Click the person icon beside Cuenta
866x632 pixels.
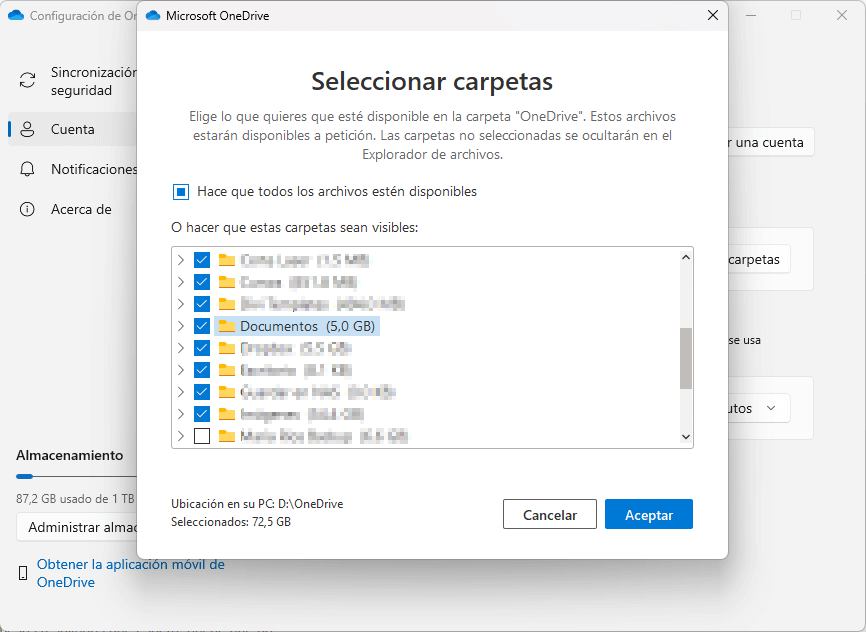27,129
